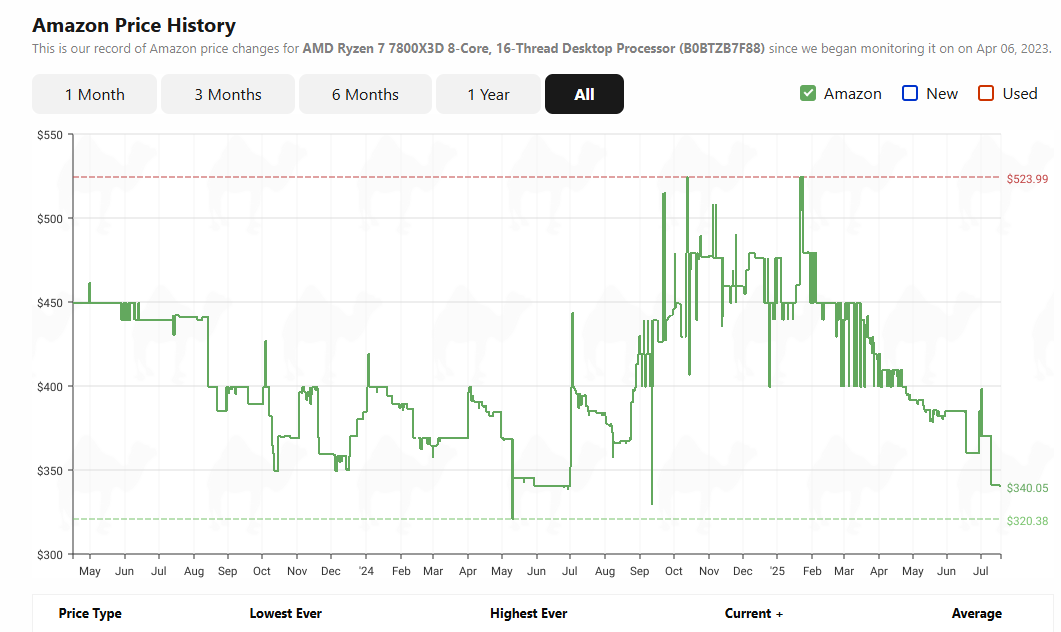Show the 6 Months price history
Image resolution: width=1061 pixels, height=632 pixels.
point(365,94)
